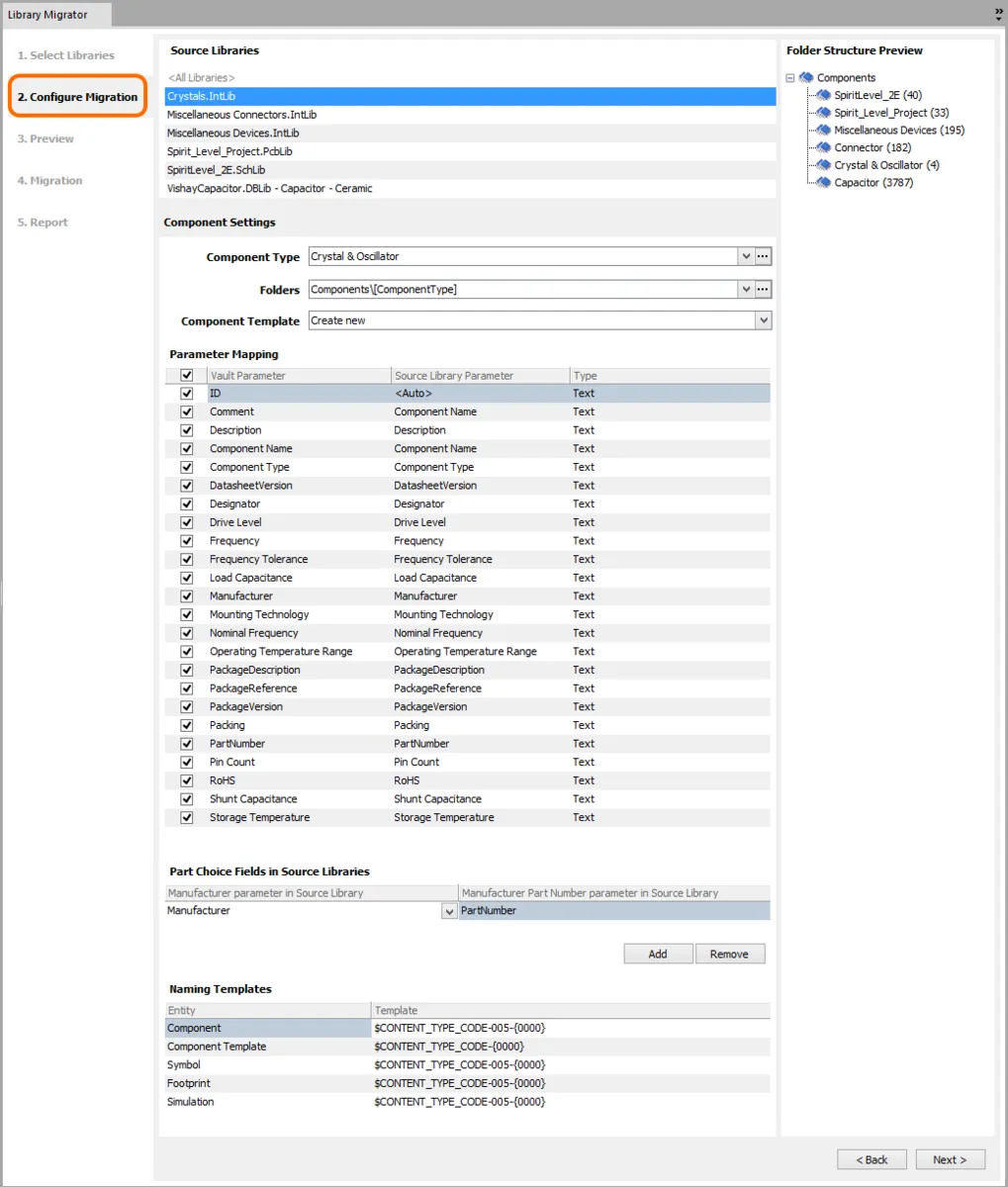The image size is (1008, 1187).
Task: Click the <Auto> source parameter cell
Action: [x=481, y=394]
